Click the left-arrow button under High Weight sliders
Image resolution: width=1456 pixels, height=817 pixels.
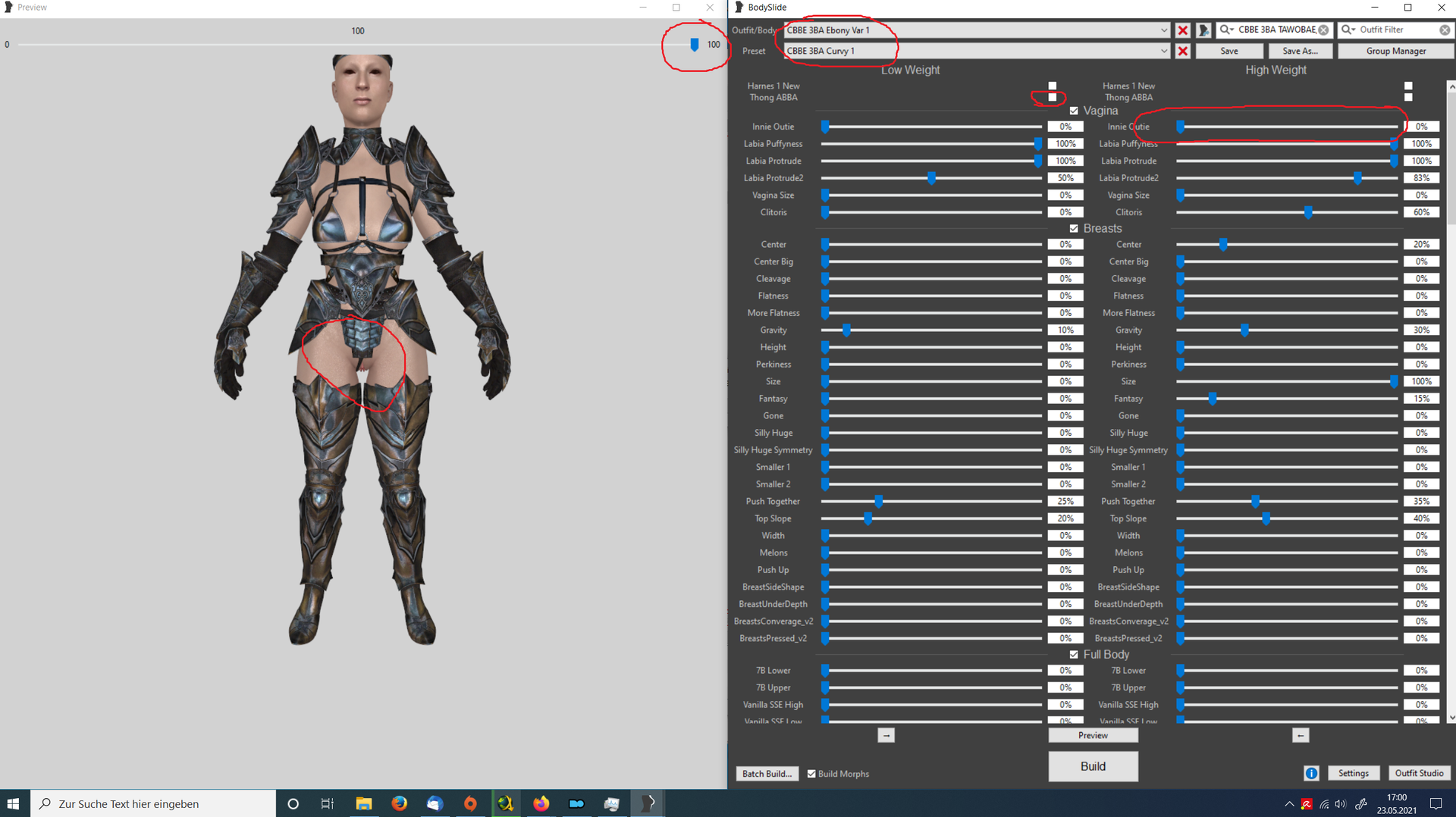[x=1301, y=735]
